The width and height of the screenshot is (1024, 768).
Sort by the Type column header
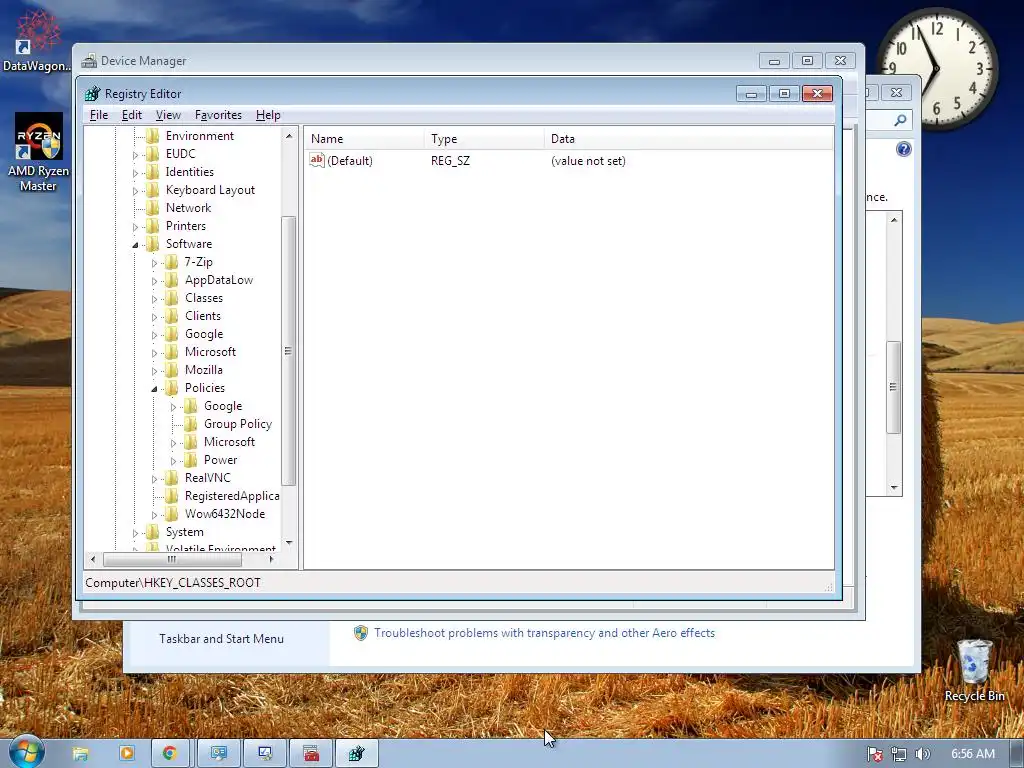(x=484, y=138)
